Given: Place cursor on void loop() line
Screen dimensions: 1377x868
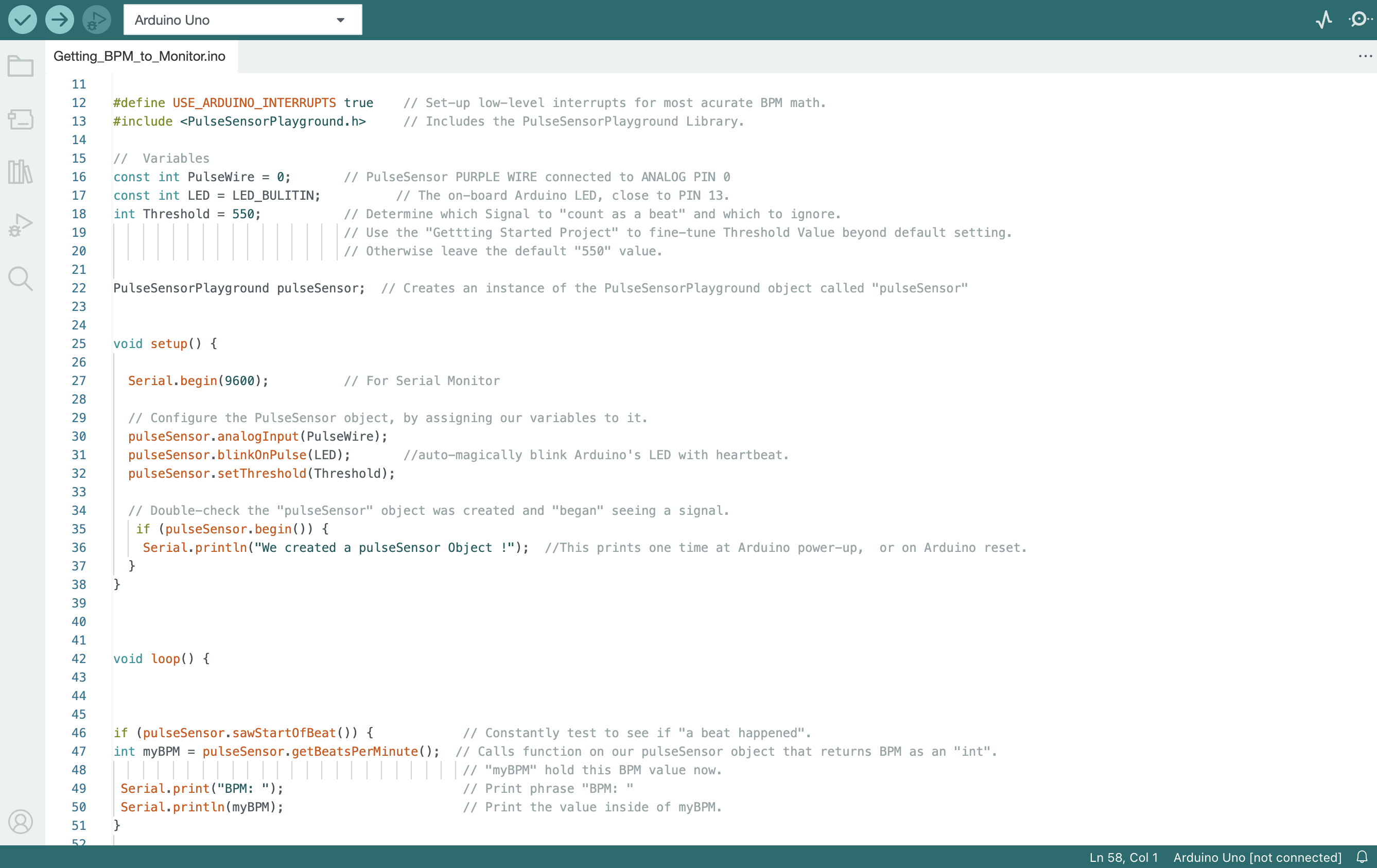Looking at the screenshot, I should coord(162,658).
